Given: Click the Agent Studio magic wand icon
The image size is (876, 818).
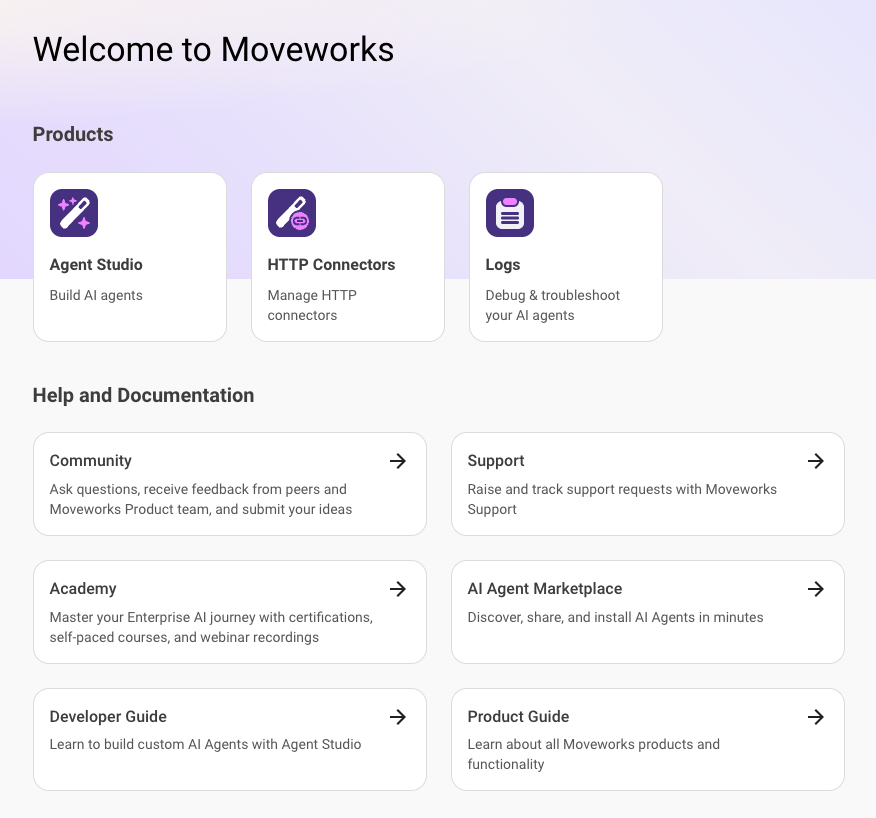Looking at the screenshot, I should (74, 213).
